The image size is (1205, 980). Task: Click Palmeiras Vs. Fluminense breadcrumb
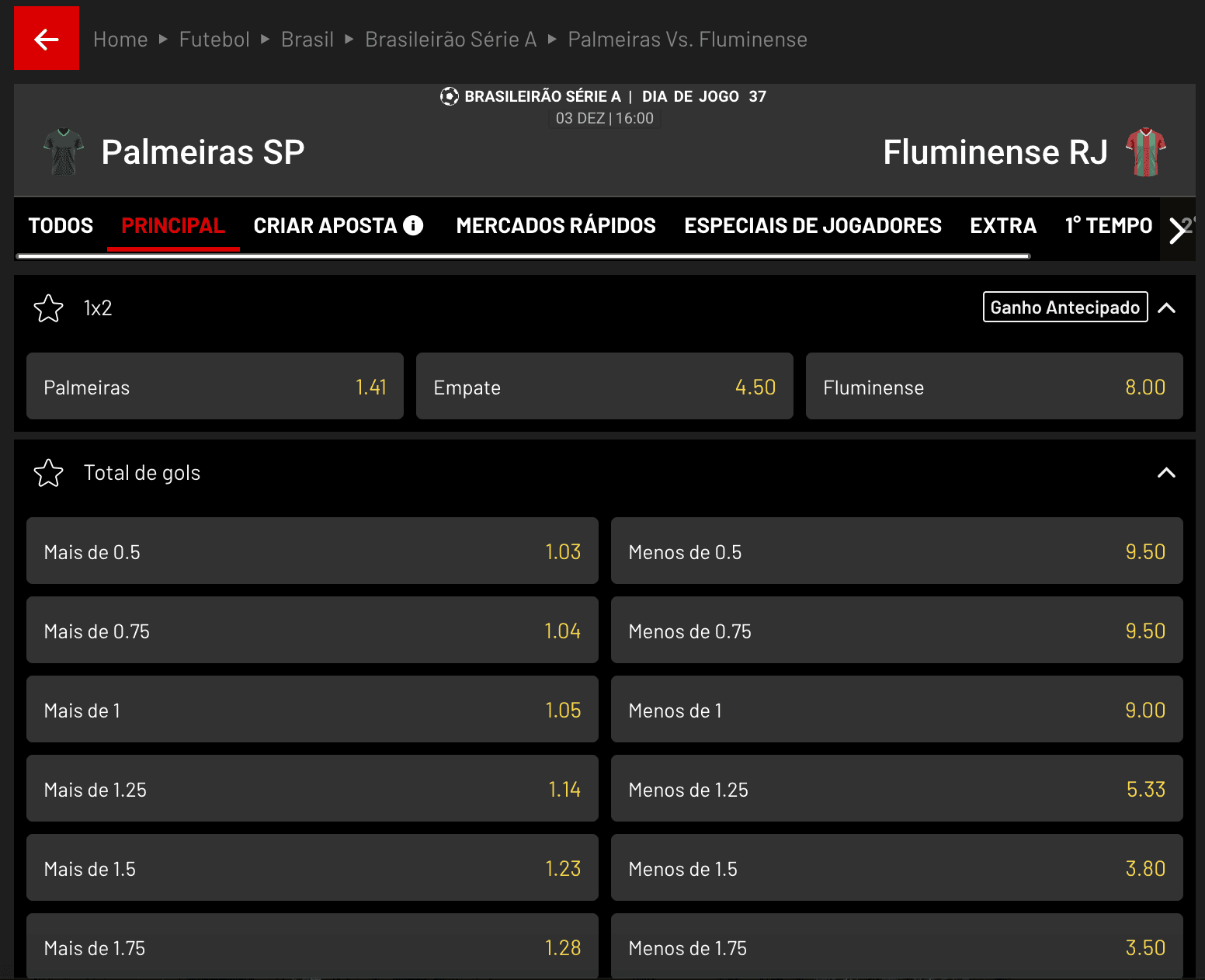pyautogui.click(x=688, y=39)
